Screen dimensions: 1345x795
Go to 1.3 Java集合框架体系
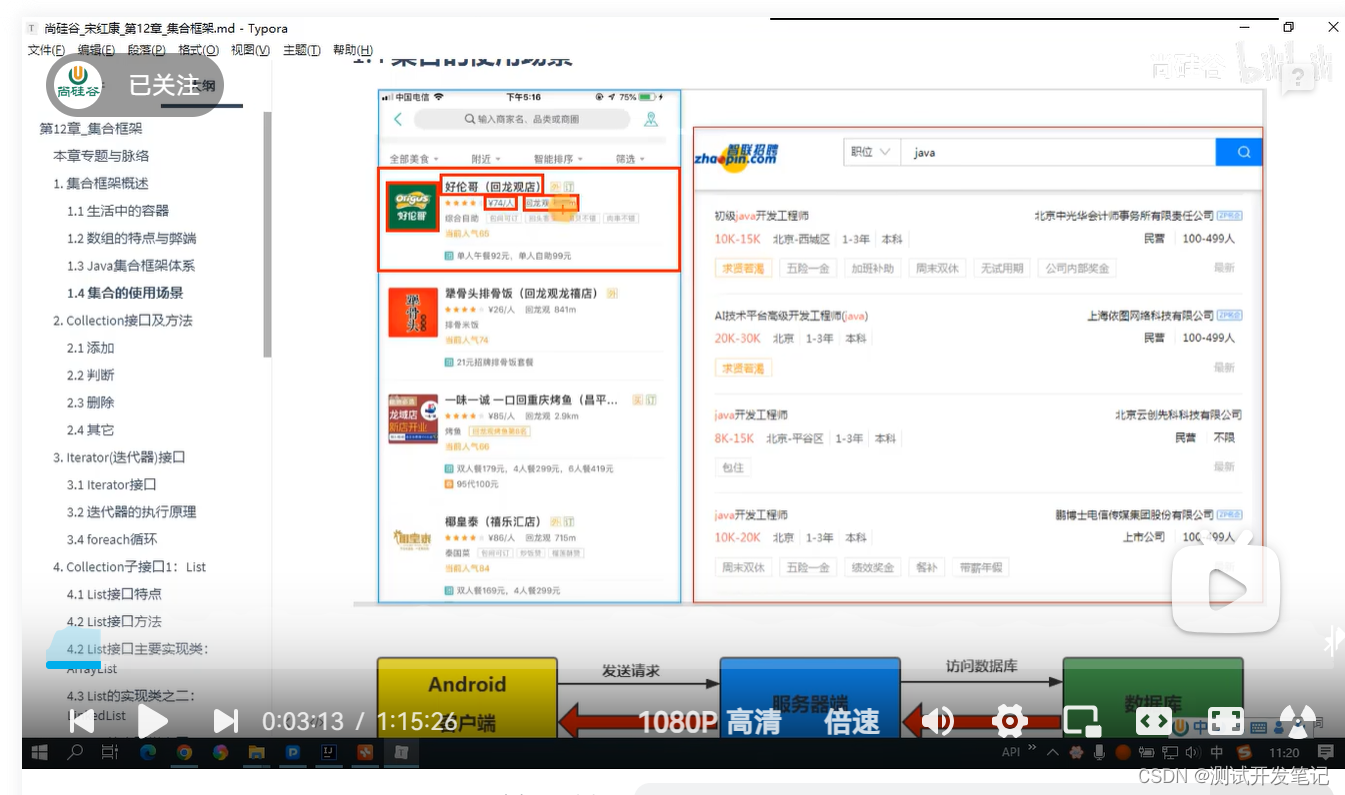(131, 266)
